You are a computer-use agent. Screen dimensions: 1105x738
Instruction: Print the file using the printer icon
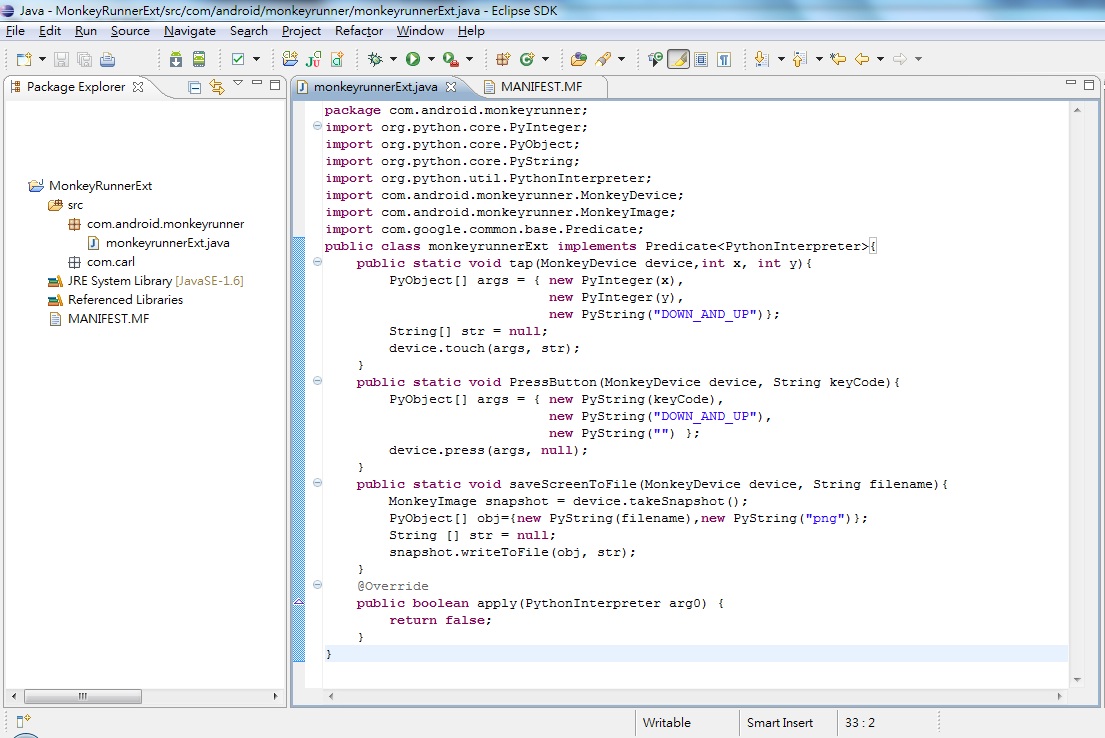click(x=106, y=58)
